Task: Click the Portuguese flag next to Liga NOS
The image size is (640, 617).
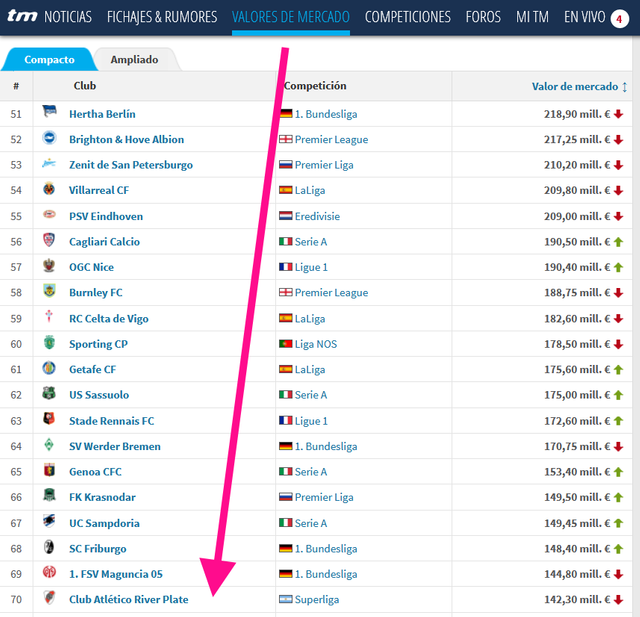Action: 286,344
